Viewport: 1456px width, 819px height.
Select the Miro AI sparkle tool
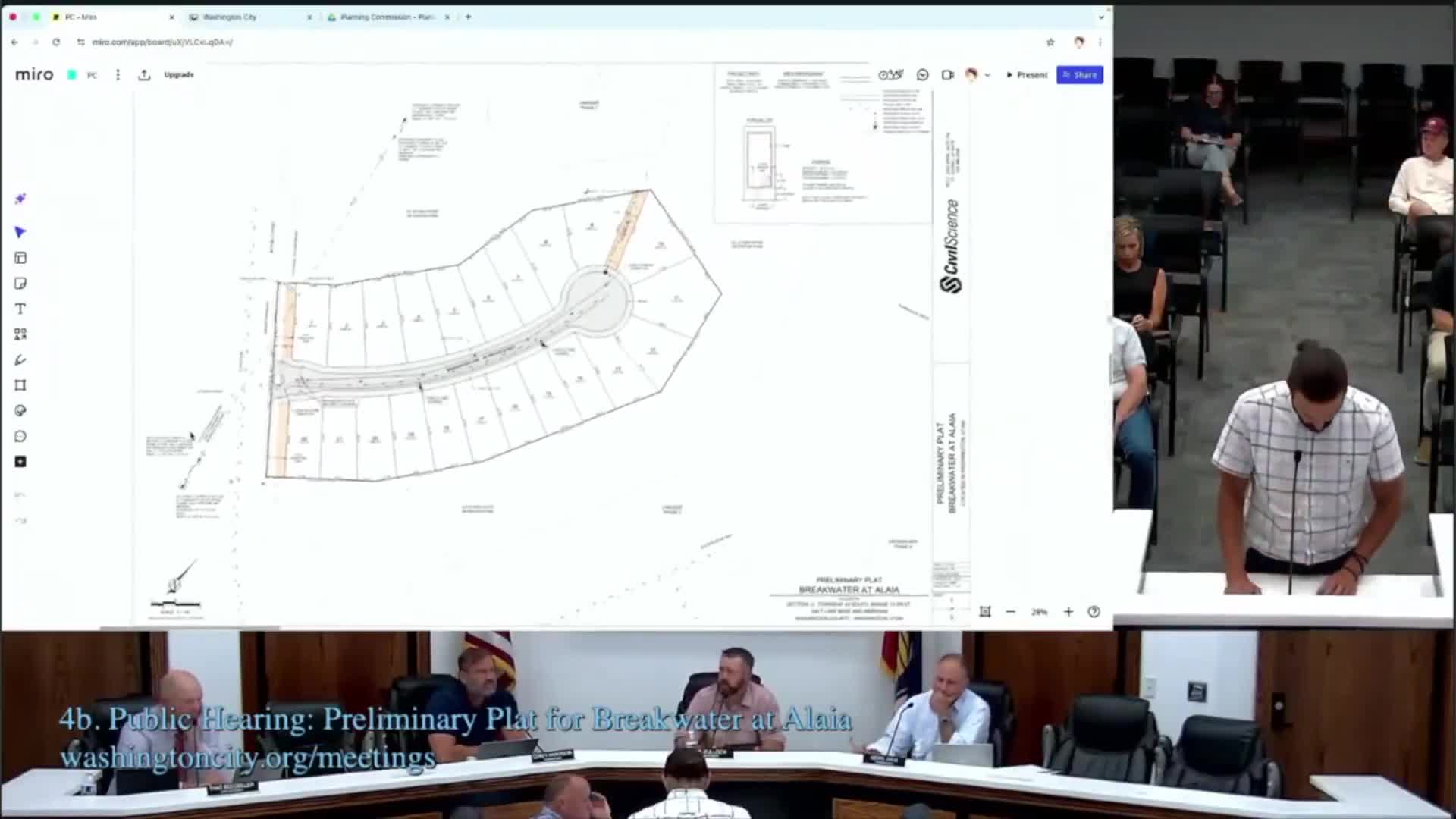20,199
